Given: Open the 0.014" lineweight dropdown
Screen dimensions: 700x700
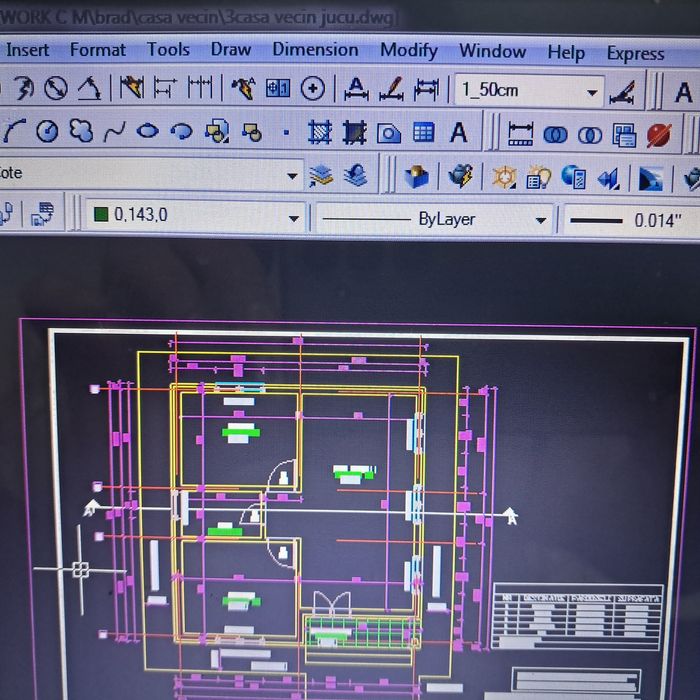Looking at the screenshot, I should pyautogui.click(x=630, y=221).
